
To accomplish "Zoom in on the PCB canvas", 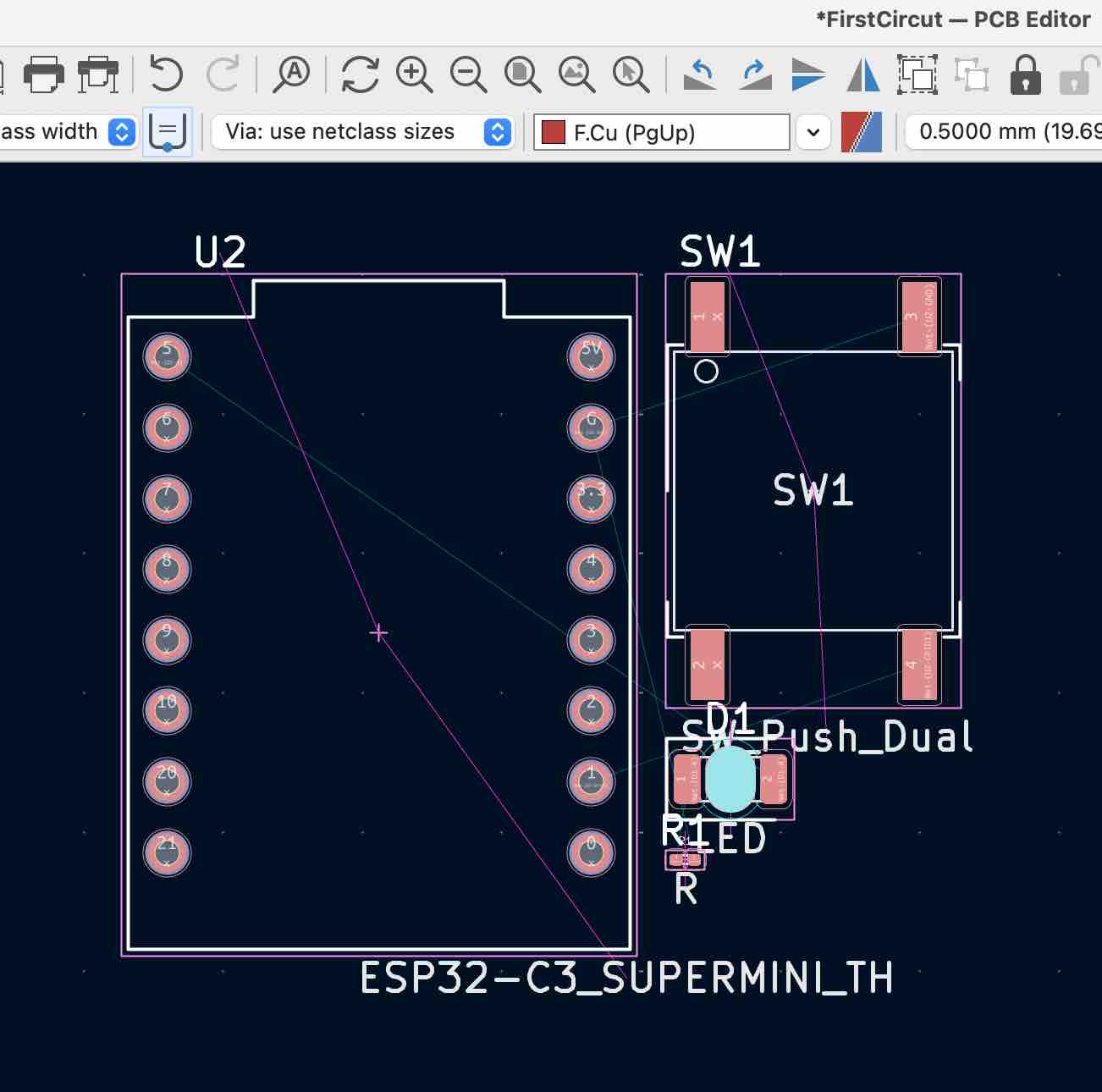I will pos(414,74).
